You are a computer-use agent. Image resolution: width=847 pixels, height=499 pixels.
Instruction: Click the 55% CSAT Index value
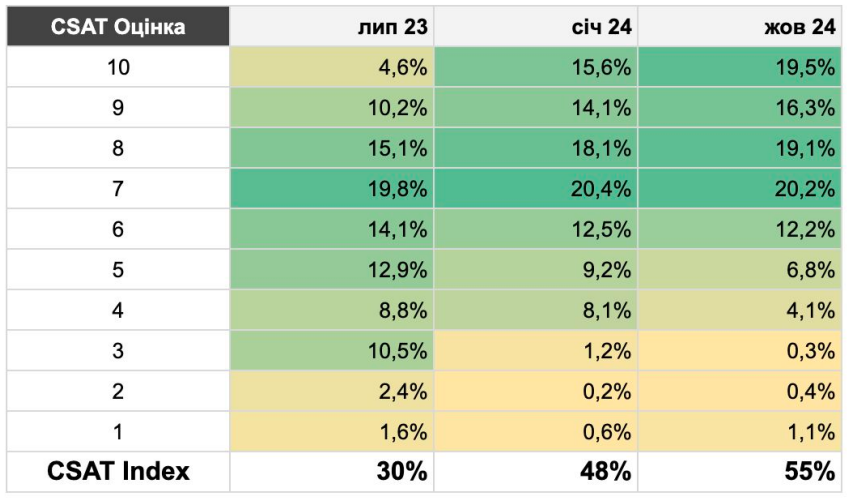(x=739, y=472)
